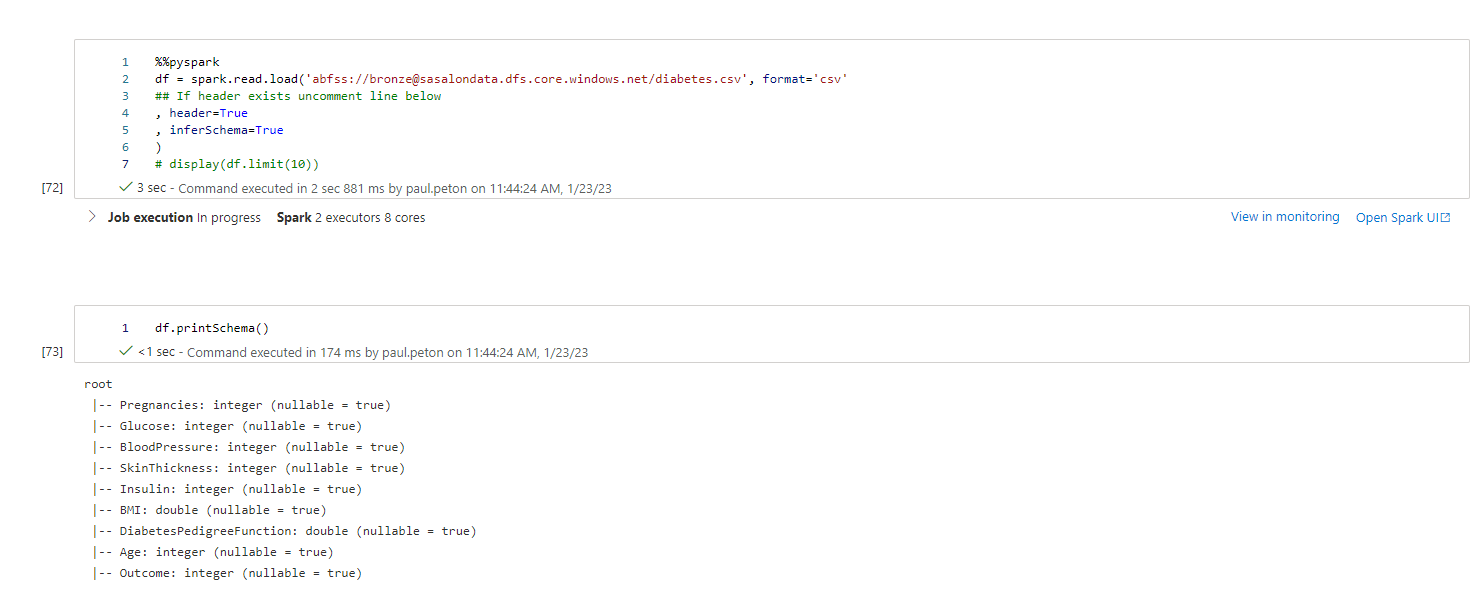1484x605 pixels.
Task: Click the external link icon beside Open Spark UI
Action: [x=1446, y=216]
